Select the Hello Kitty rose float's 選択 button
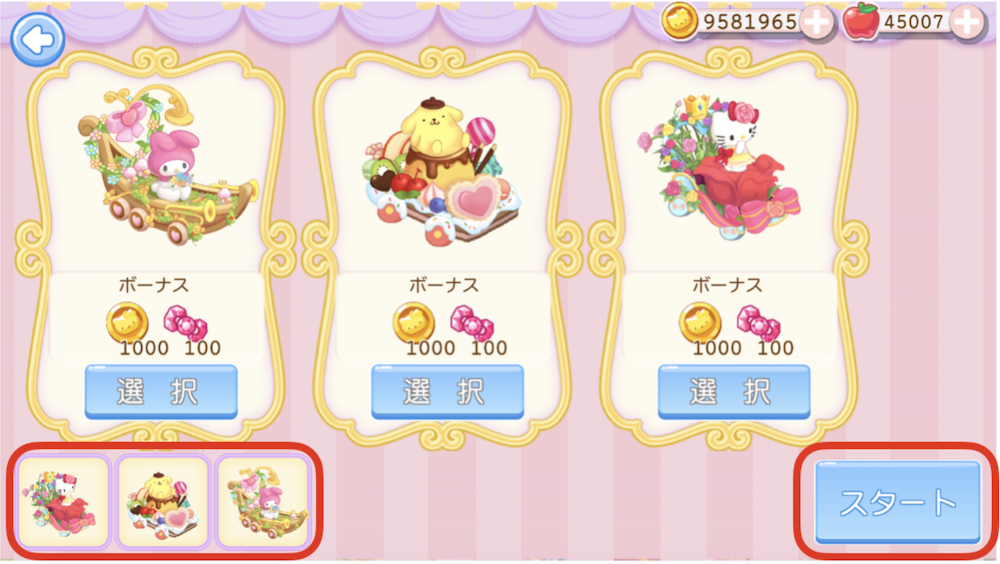Viewport: 1000px width, 564px height. coord(734,392)
